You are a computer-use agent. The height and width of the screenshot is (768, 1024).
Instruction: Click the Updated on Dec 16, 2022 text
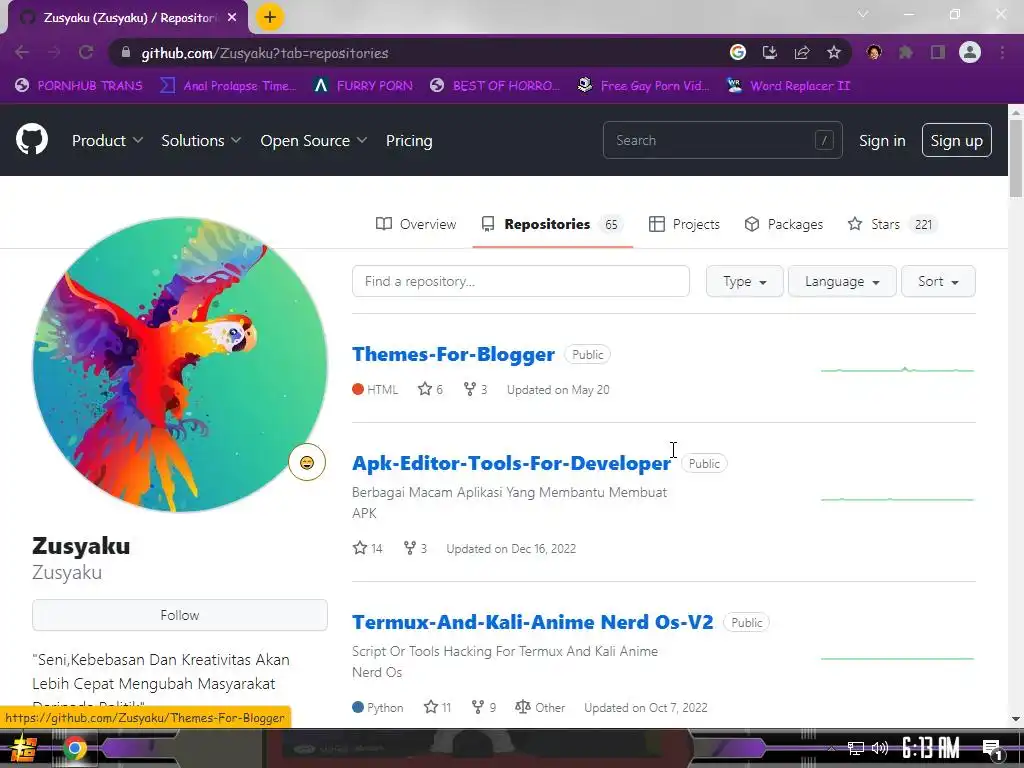tap(511, 549)
